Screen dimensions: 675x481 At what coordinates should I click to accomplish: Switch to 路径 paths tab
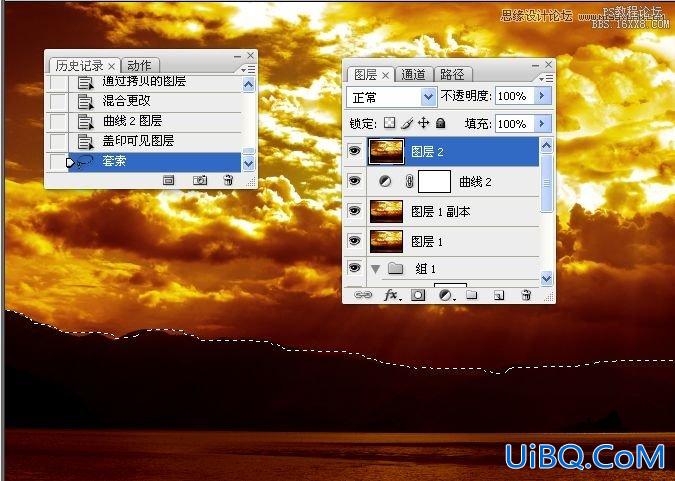[452, 75]
